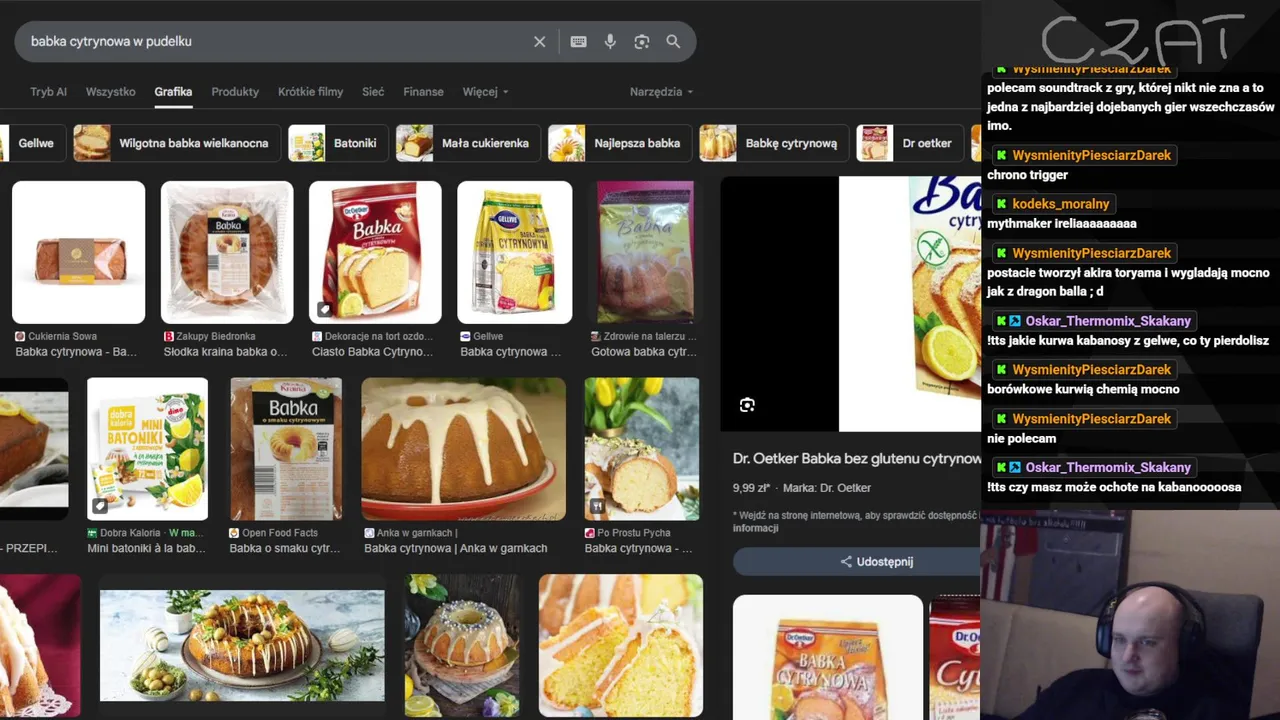This screenshot has width=1280, height=720.
Task: Select the Grafika tab
Action: [173, 91]
